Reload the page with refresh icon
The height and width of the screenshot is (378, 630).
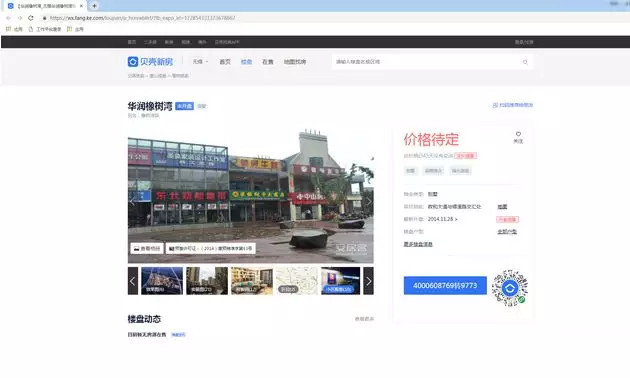(31, 18)
